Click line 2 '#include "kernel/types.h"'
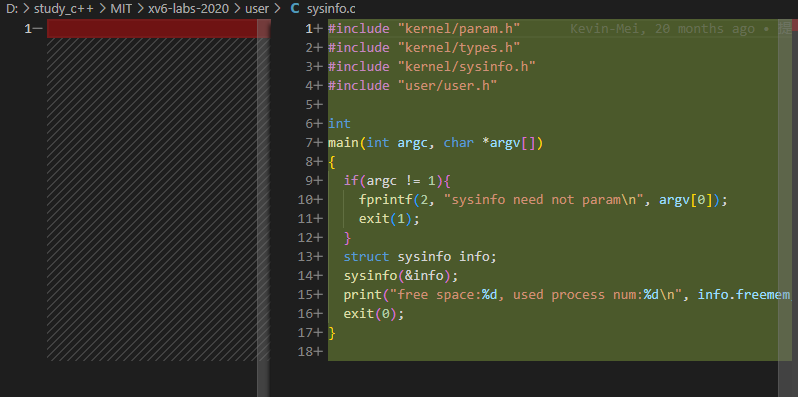The image size is (798, 397). pos(424,47)
